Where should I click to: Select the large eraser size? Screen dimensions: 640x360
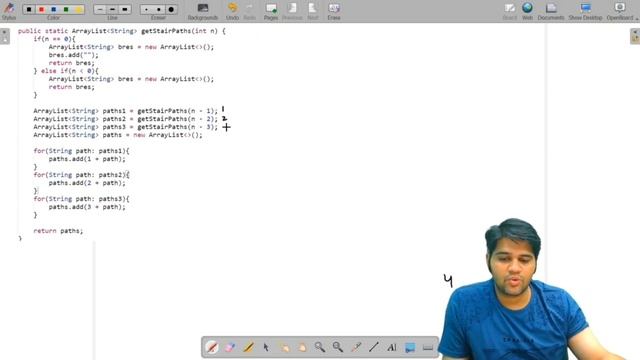pos(171,9)
